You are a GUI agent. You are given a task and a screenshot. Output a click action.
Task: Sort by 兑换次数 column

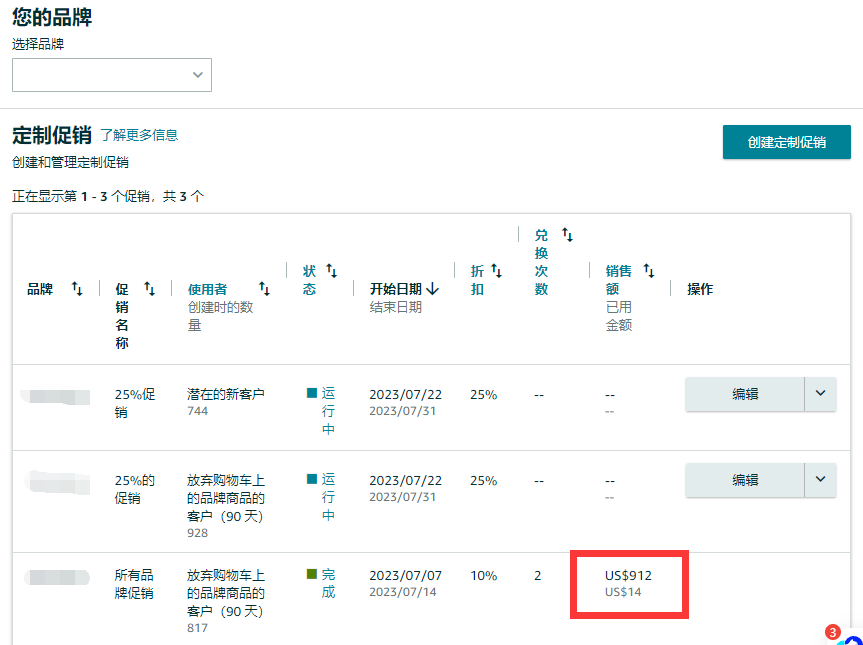point(567,234)
